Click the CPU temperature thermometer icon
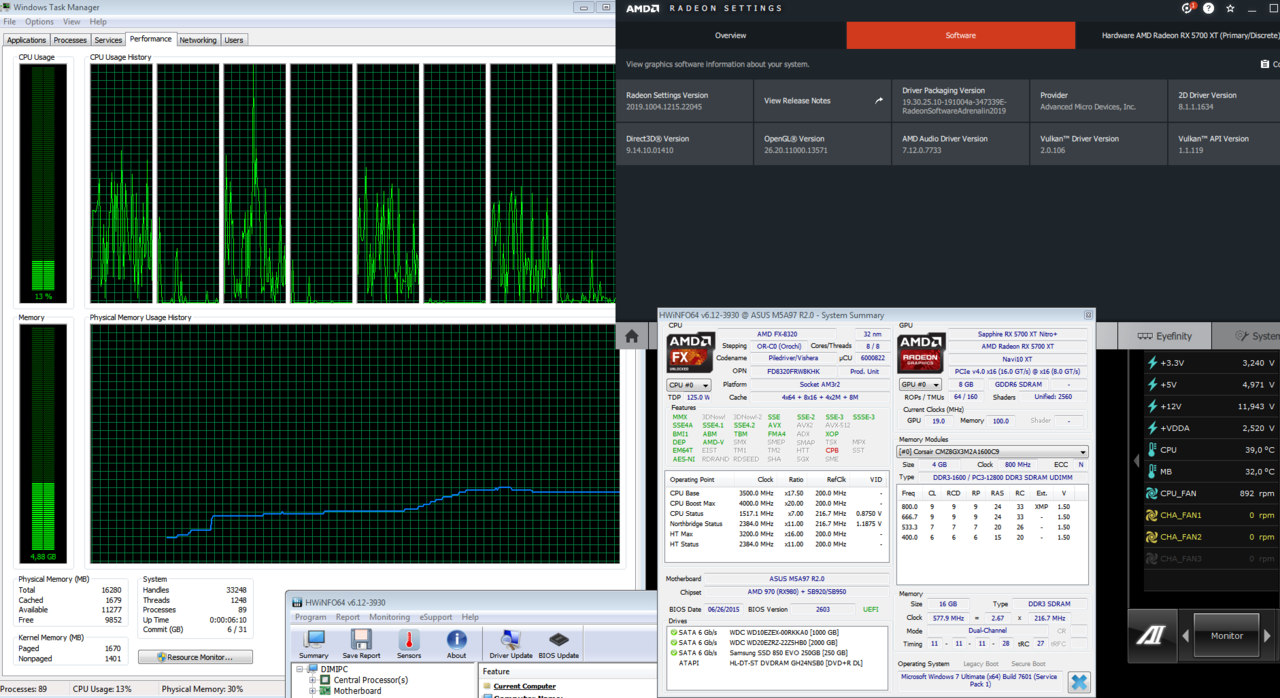 (1152, 450)
